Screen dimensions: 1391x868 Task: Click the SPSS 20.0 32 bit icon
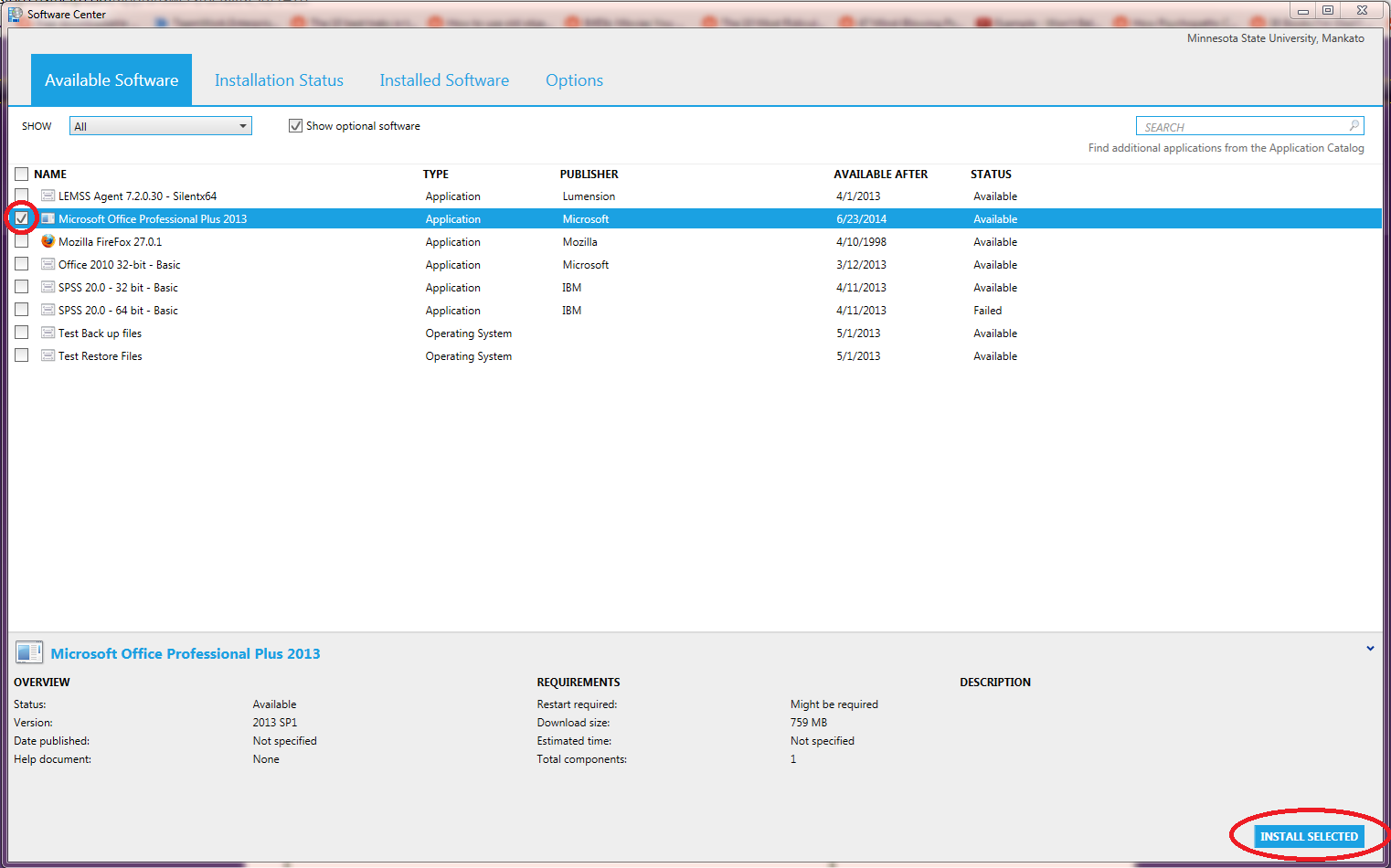tap(48, 287)
